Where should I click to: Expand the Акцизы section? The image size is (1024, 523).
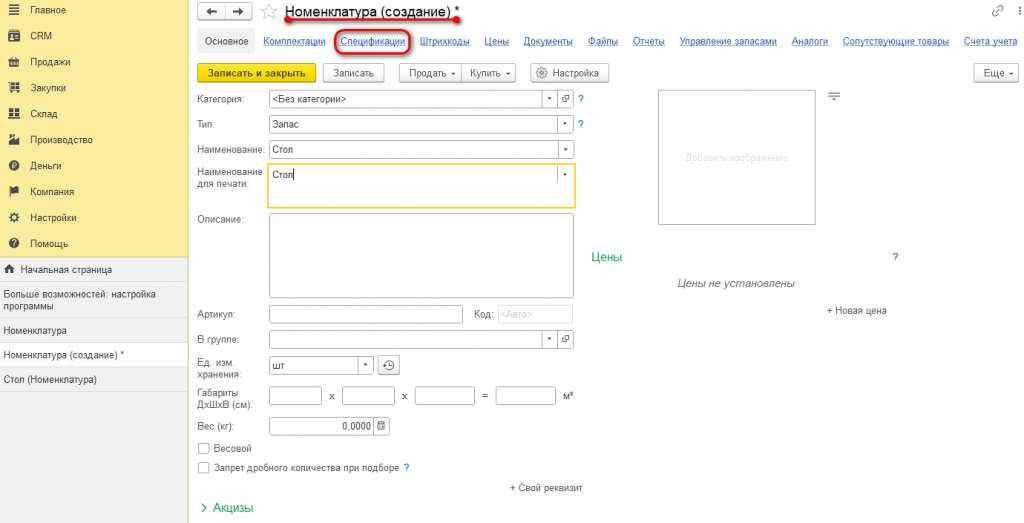point(226,508)
